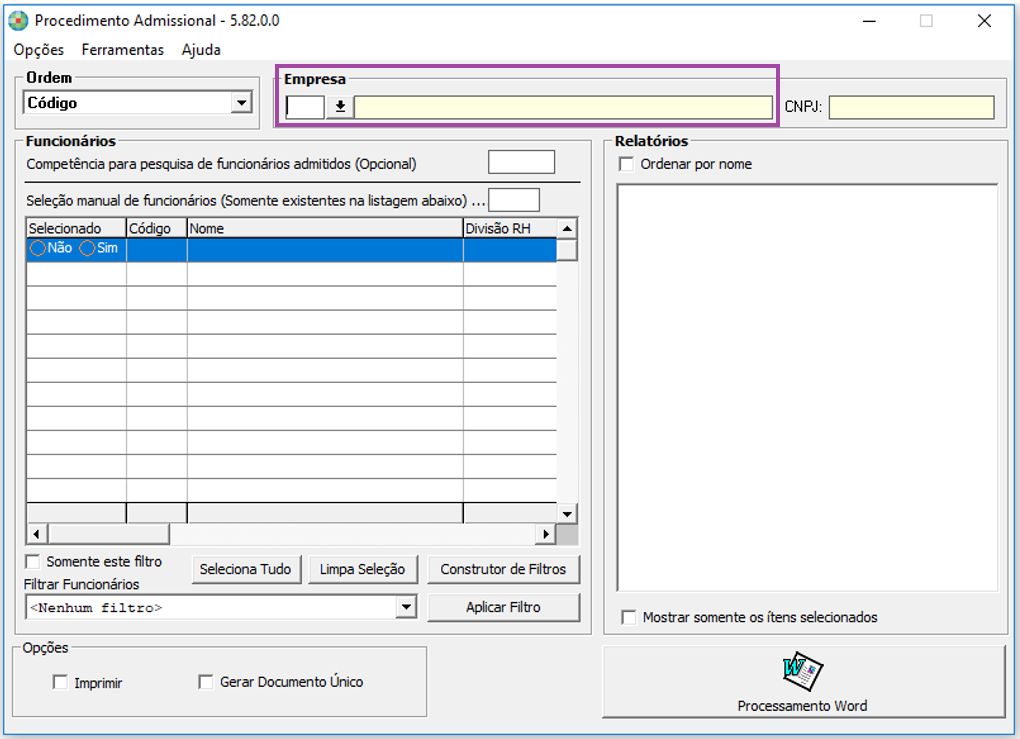The width and height of the screenshot is (1020, 739).
Task: Expand the Filtrar Funcionários dropdown
Action: (x=406, y=608)
